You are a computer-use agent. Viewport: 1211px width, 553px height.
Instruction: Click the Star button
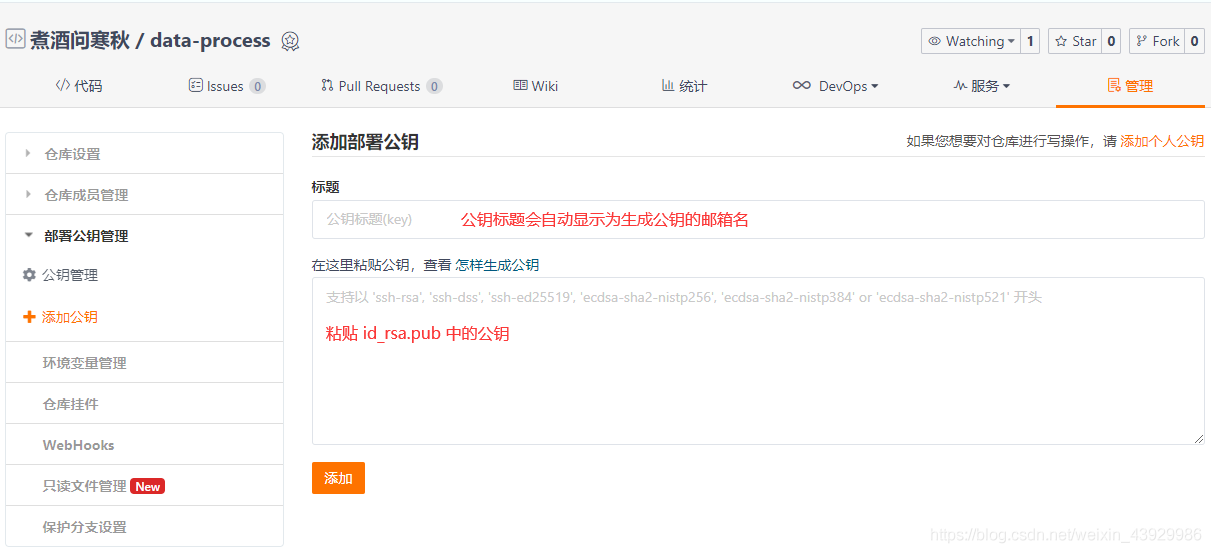point(1074,41)
